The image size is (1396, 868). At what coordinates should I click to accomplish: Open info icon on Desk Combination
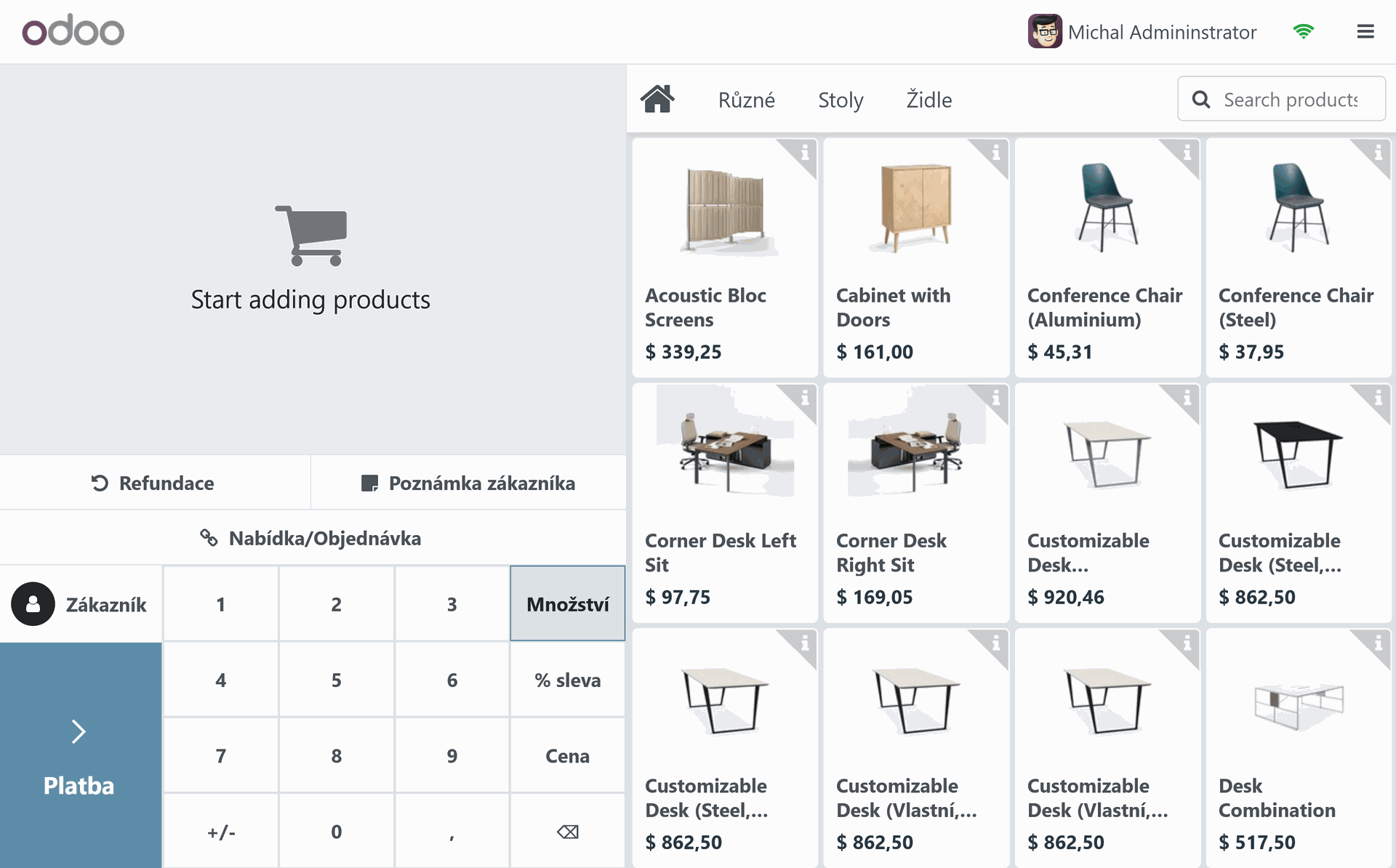(1378, 644)
